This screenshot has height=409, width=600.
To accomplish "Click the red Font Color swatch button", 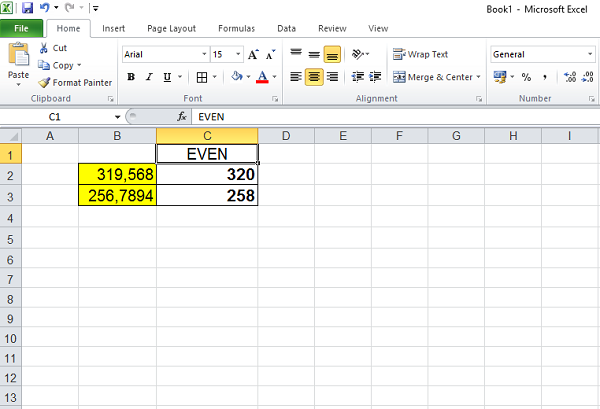I will [x=261, y=77].
